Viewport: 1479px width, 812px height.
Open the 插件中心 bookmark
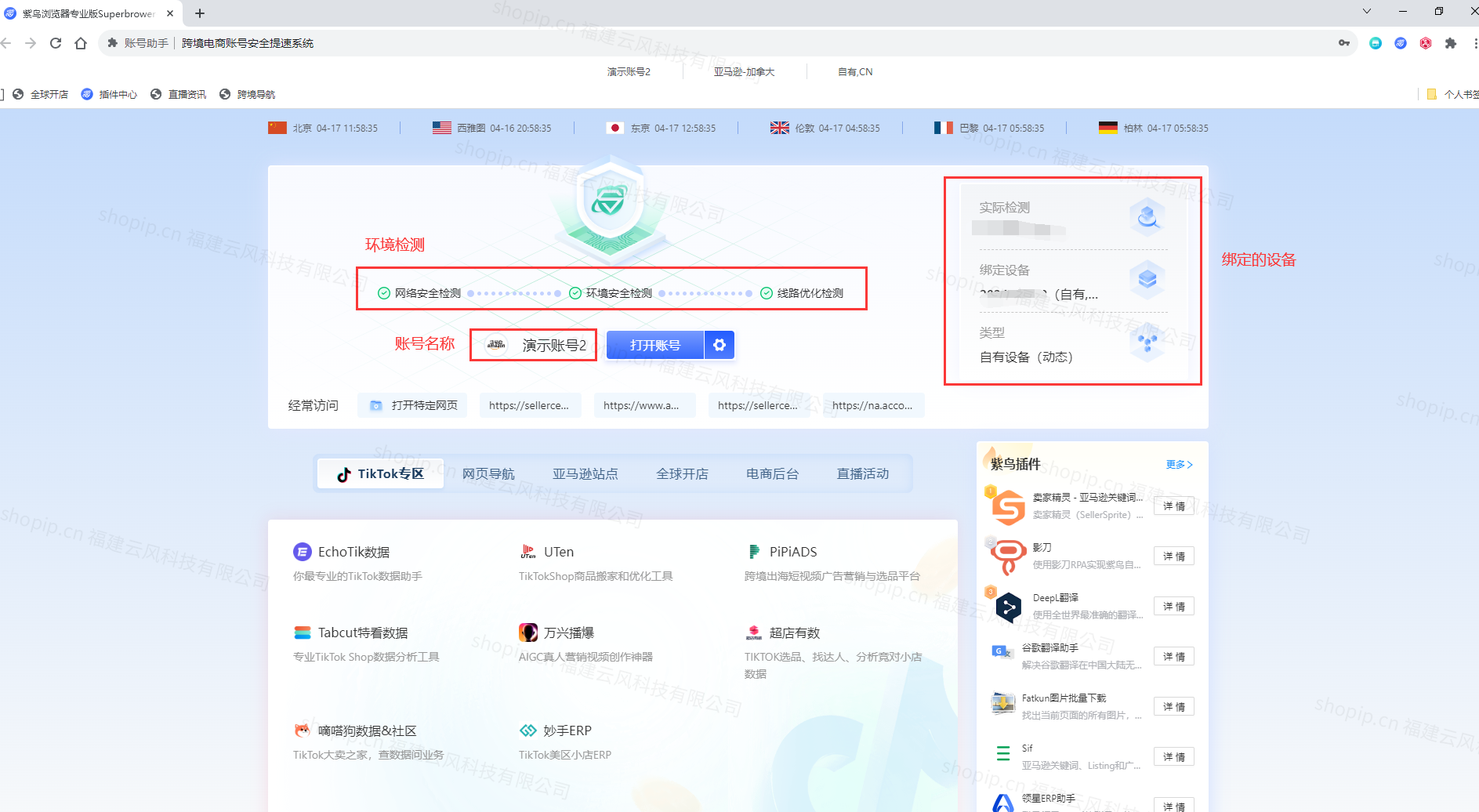pyautogui.click(x=109, y=94)
